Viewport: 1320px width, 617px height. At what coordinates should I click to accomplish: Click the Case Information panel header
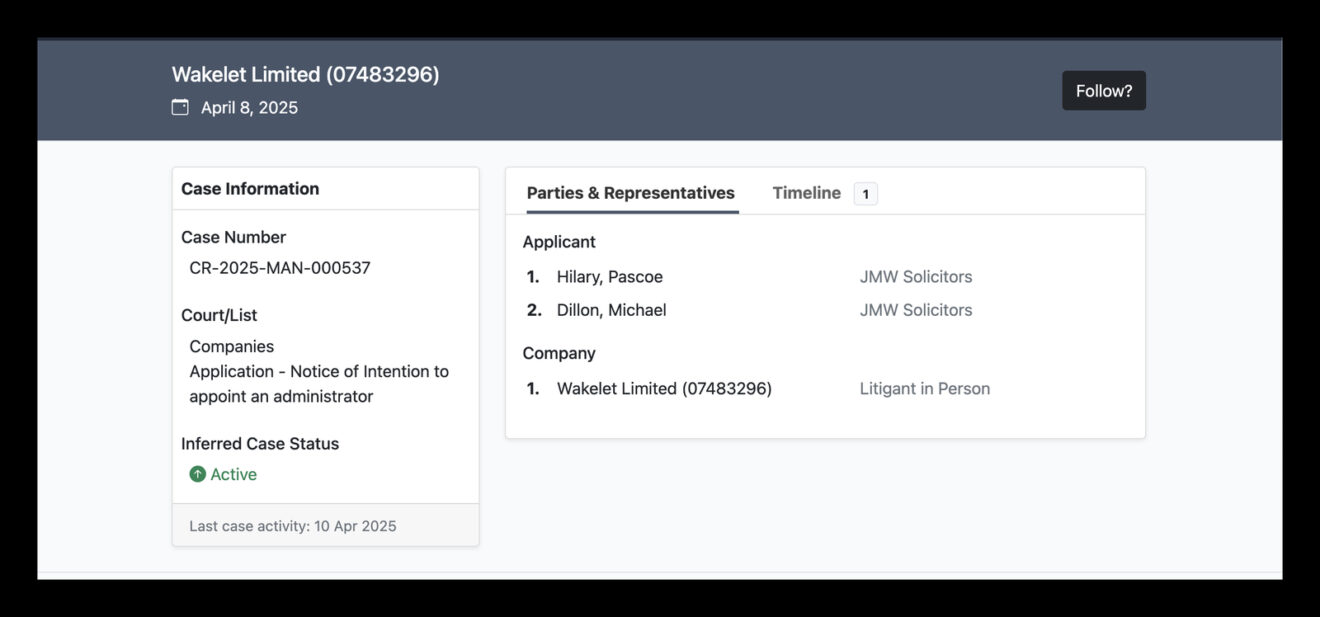[x=250, y=189]
